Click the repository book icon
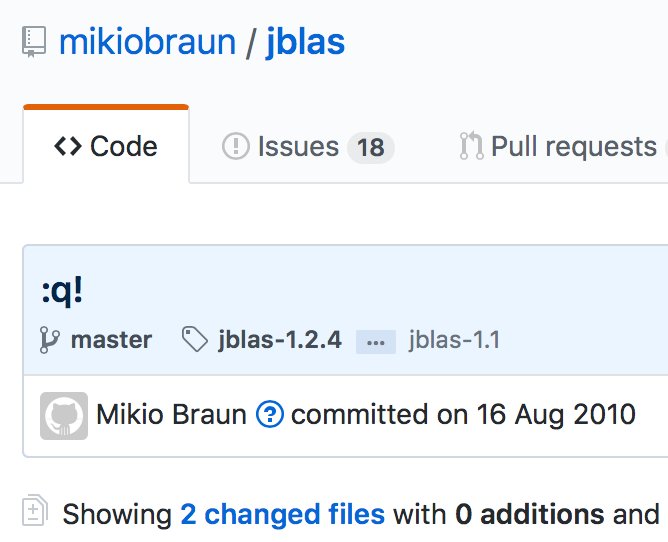The image size is (668, 542). pyautogui.click(x=35, y=43)
